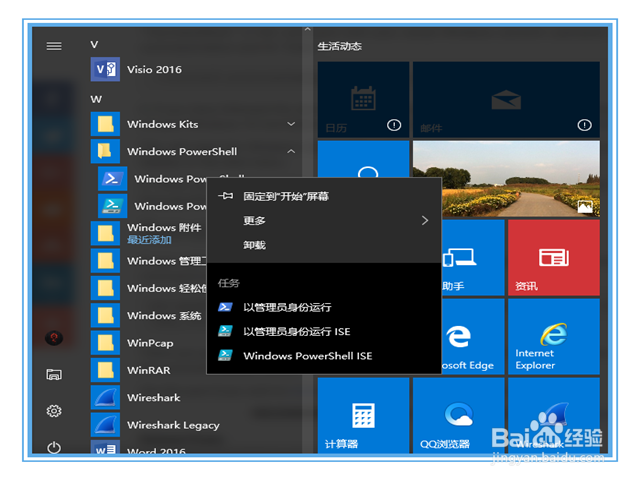Click the Windows 系统 folder icon
Image resolution: width=640 pixels, height=480 pixels.
[105, 316]
